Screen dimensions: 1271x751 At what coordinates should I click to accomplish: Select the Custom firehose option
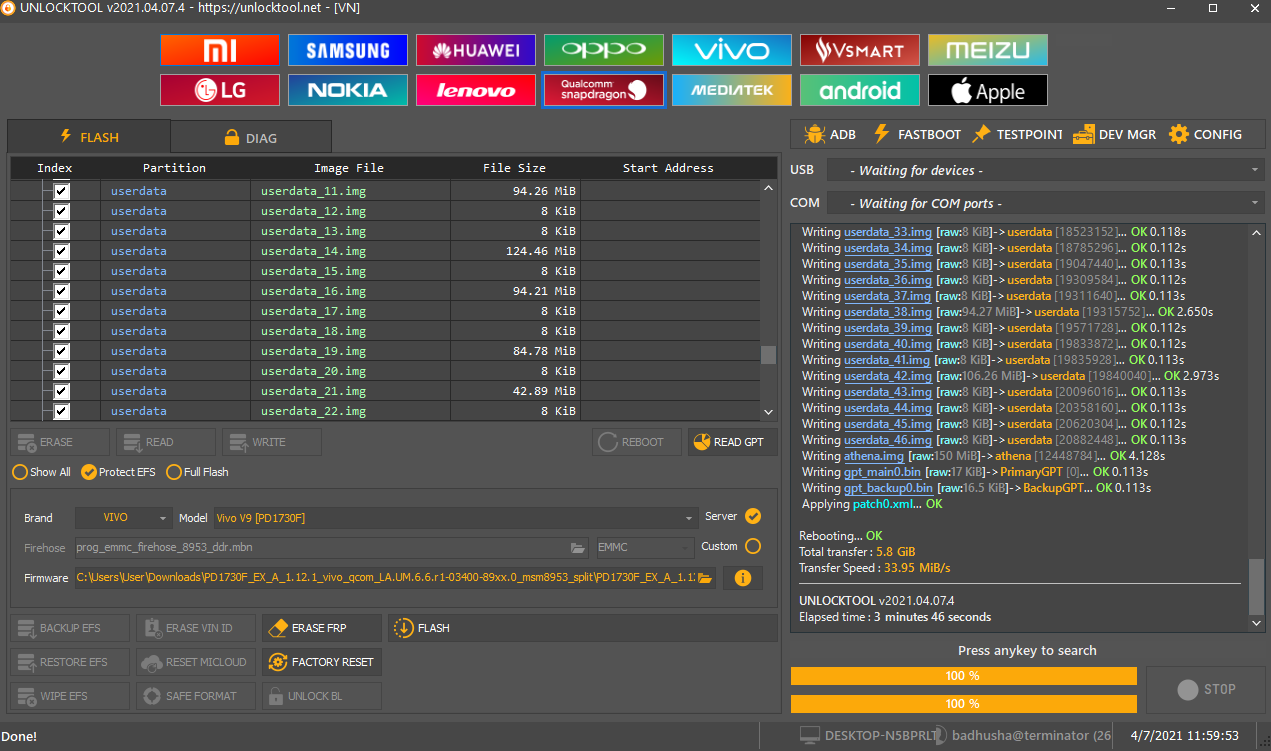(753, 546)
